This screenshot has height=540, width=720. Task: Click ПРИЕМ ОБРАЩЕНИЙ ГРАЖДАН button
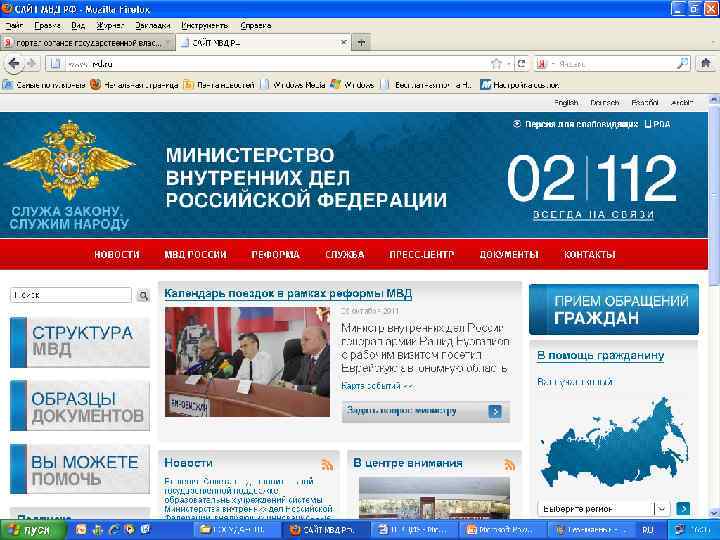(x=614, y=309)
